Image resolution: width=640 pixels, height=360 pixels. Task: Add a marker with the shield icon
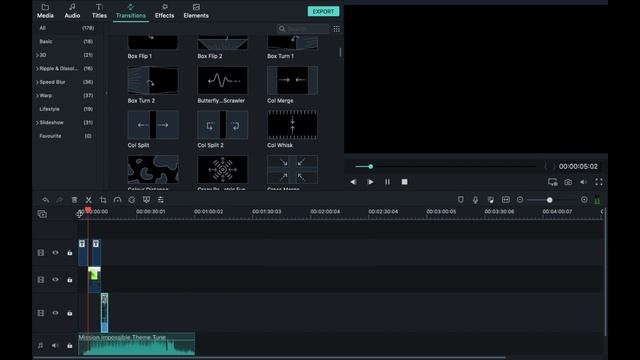coord(460,200)
